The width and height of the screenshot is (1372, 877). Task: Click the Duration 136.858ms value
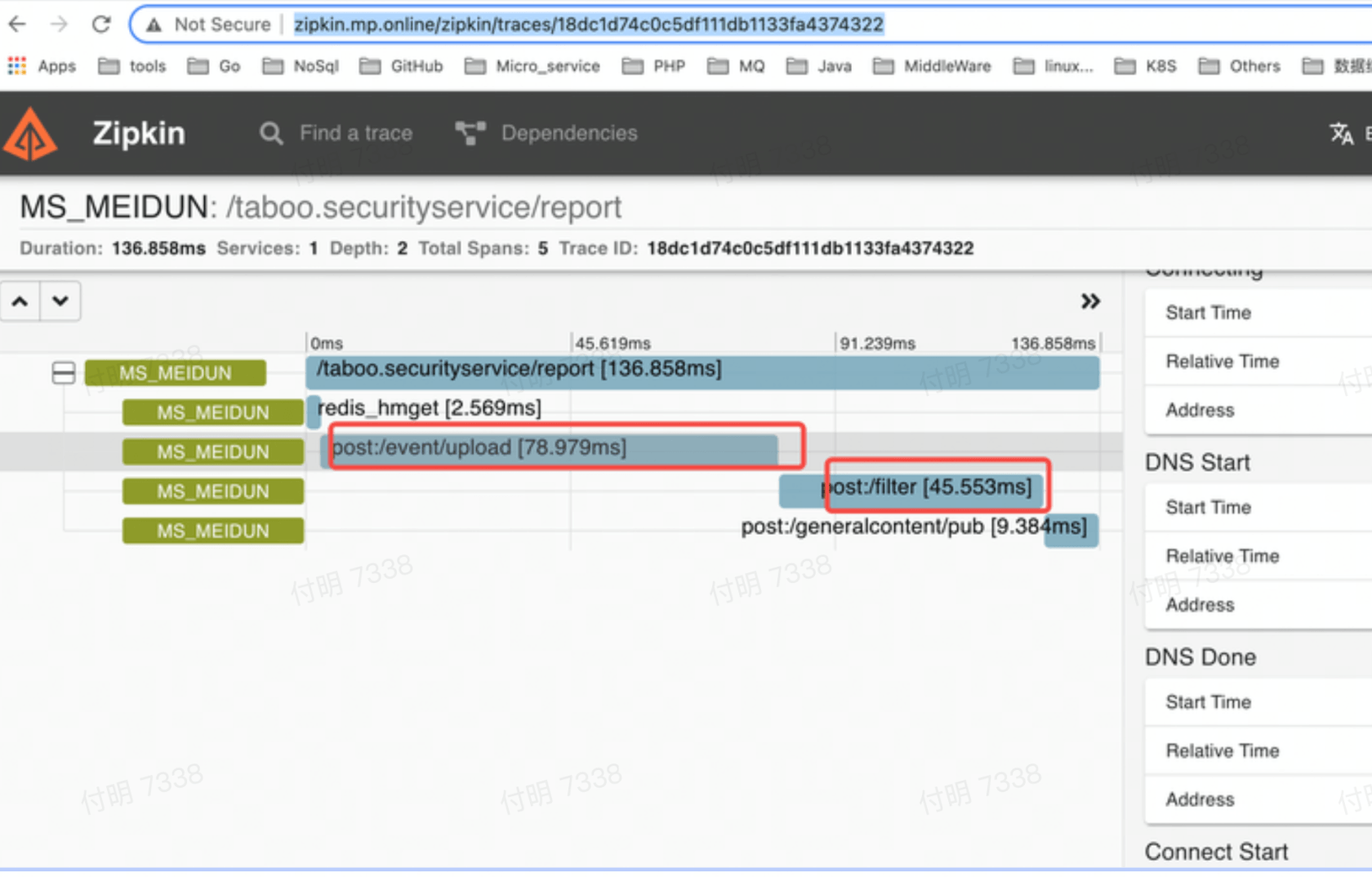158,248
